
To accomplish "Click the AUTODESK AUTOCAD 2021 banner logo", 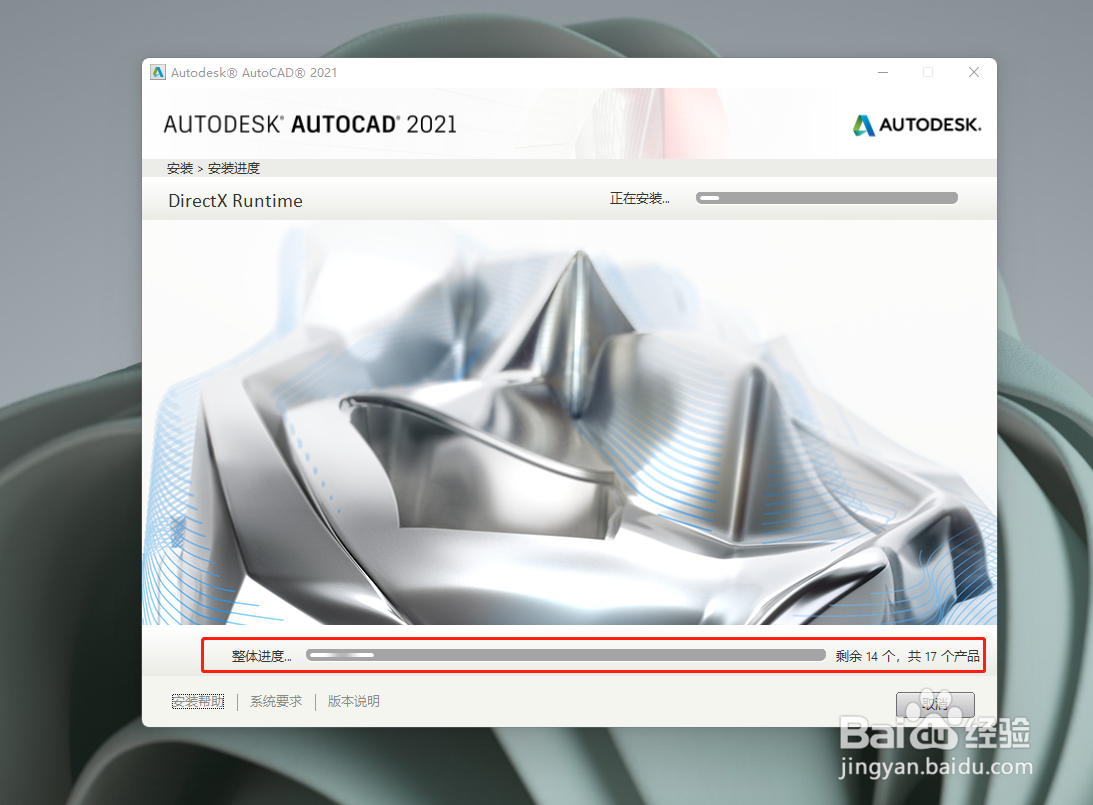I will (x=310, y=124).
